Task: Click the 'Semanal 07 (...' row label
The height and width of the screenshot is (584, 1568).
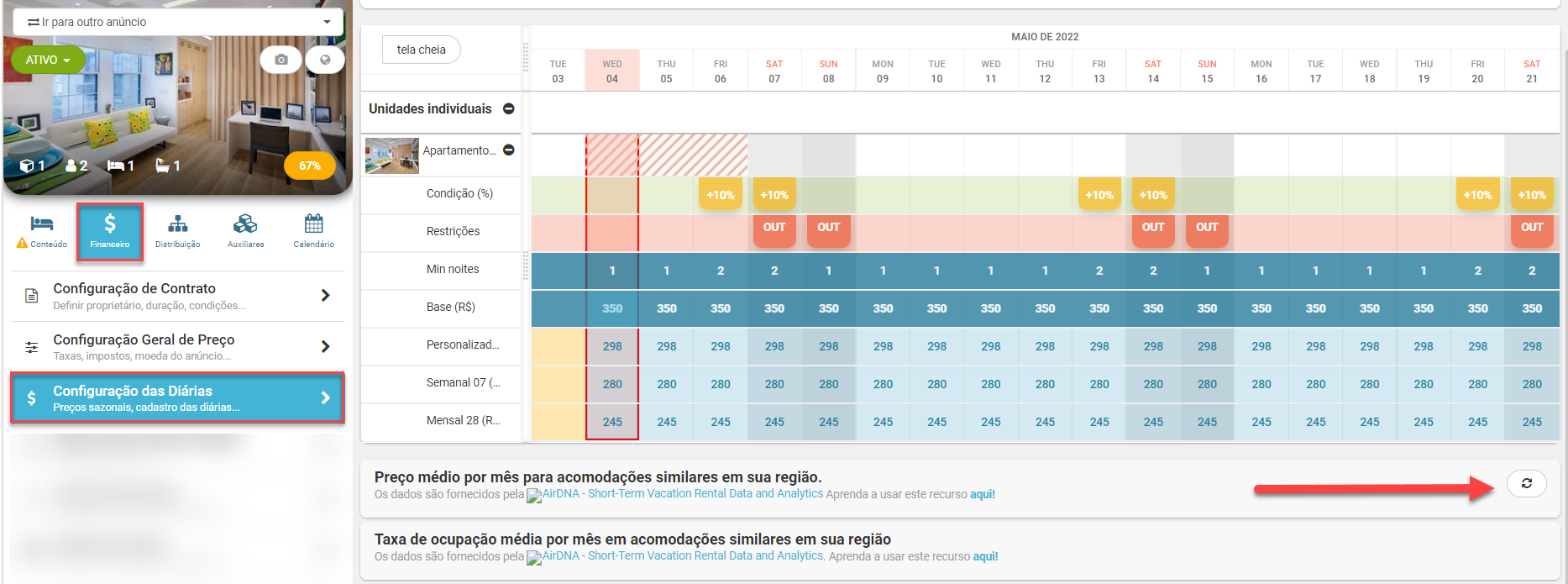Action: pyautogui.click(x=463, y=382)
